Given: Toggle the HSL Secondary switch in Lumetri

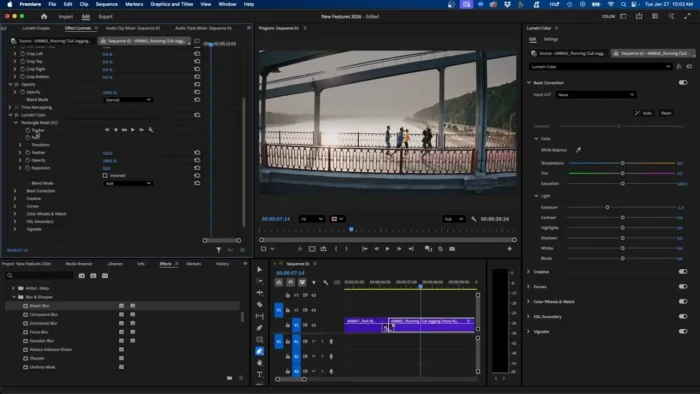Looking at the screenshot, I should (683, 316).
